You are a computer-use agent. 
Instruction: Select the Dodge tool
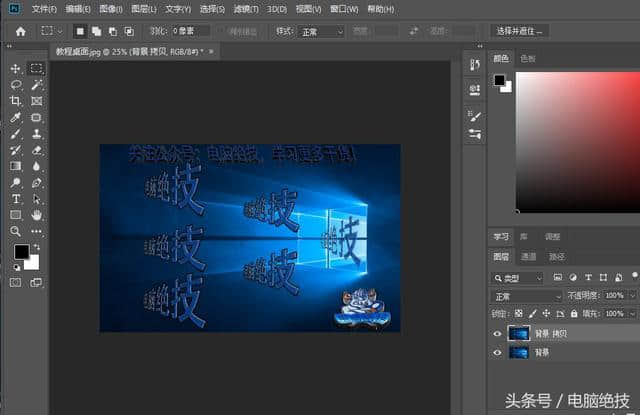point(16,182)
